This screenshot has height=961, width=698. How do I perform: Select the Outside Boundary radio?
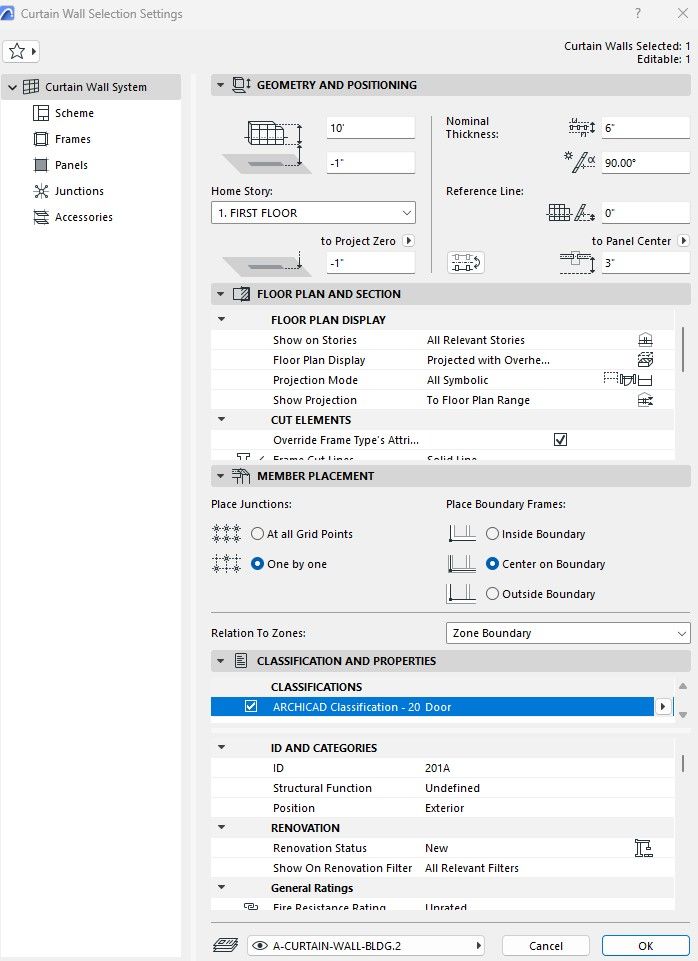[x=492, y=594]
